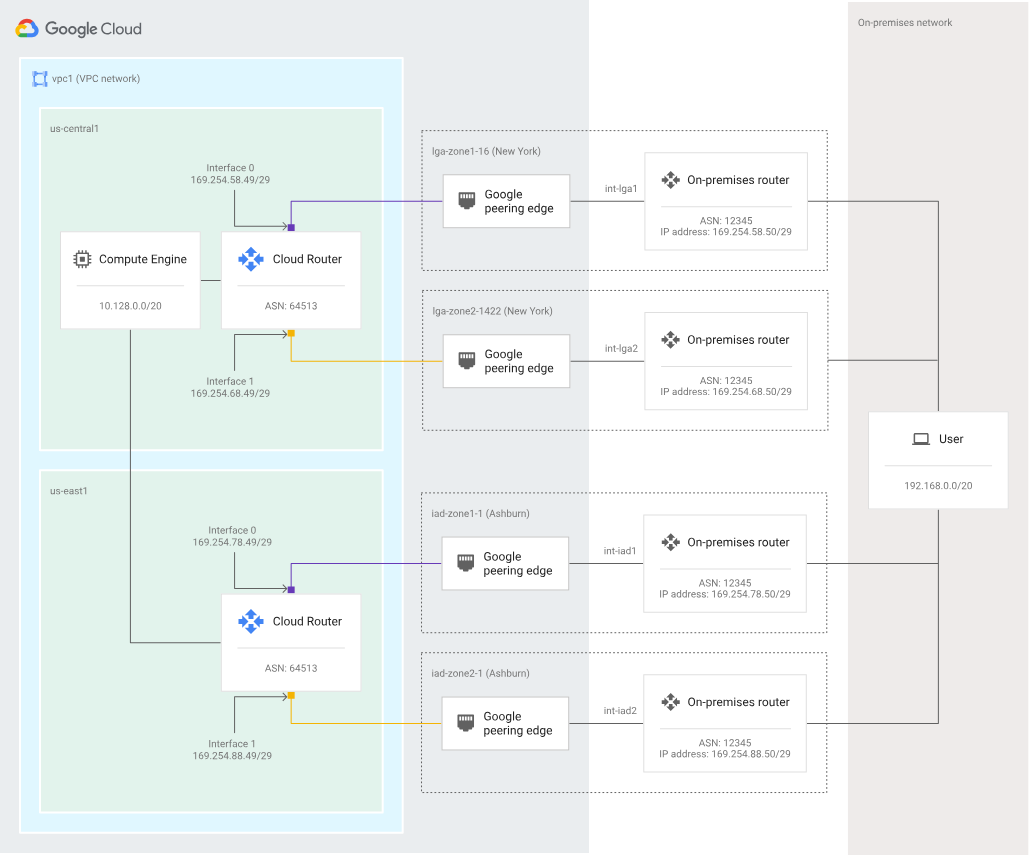Select 'Cloud Router' label in us-central1
Screen dimensions: 1029x855
point(307,259)
